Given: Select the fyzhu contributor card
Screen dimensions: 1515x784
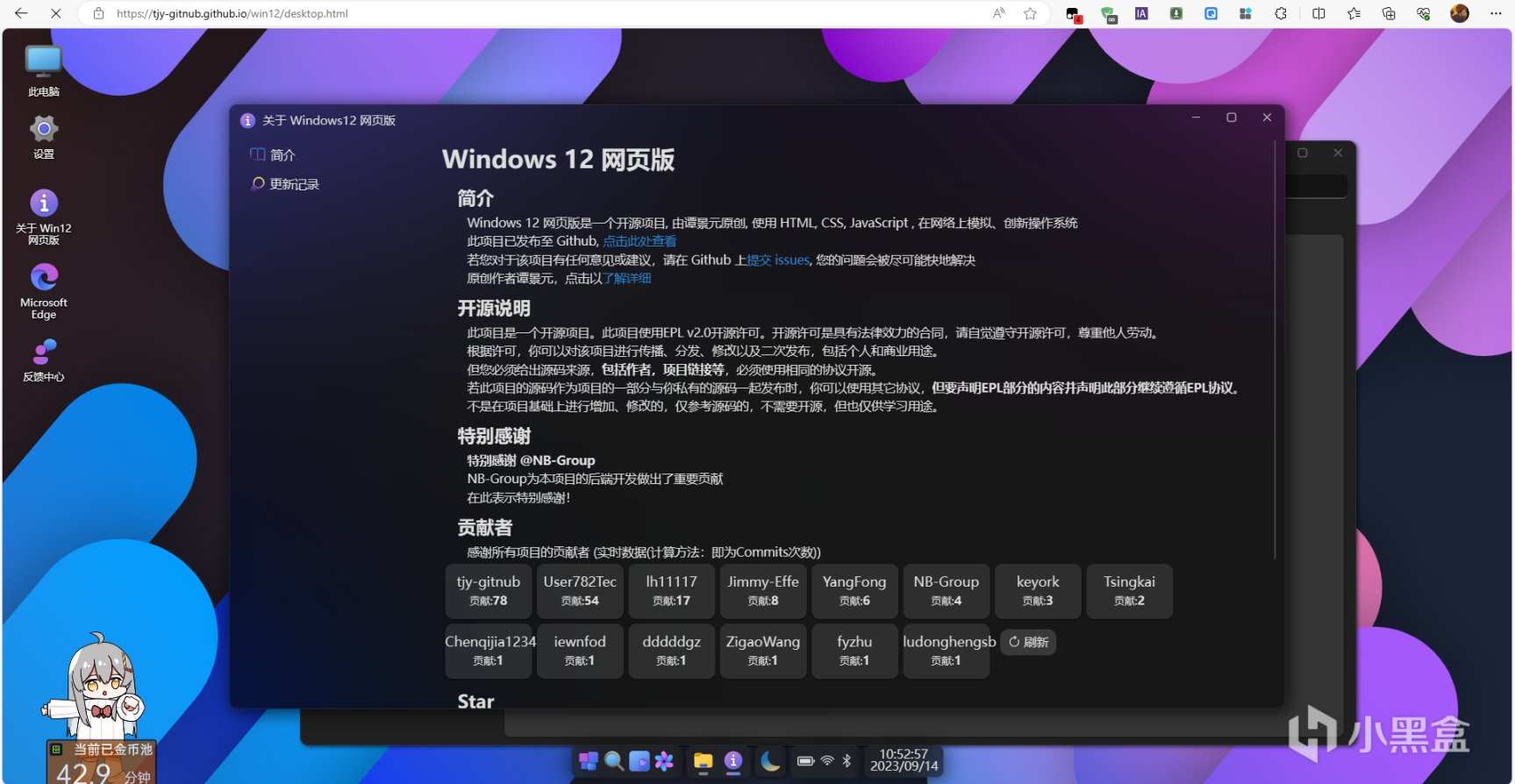Looking at the screenshot, I should [854, 651].
